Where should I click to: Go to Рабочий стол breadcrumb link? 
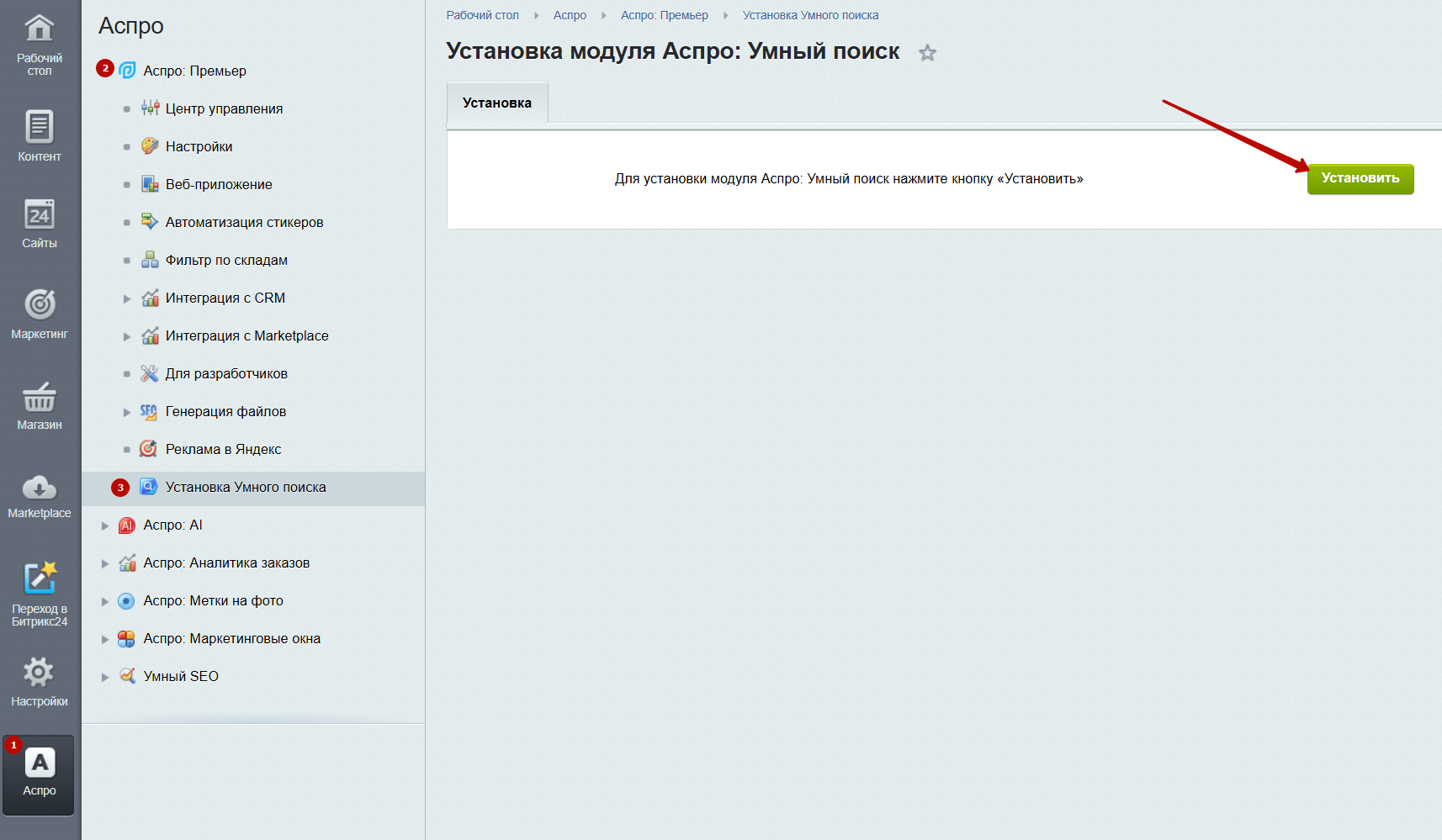point(483,15)
